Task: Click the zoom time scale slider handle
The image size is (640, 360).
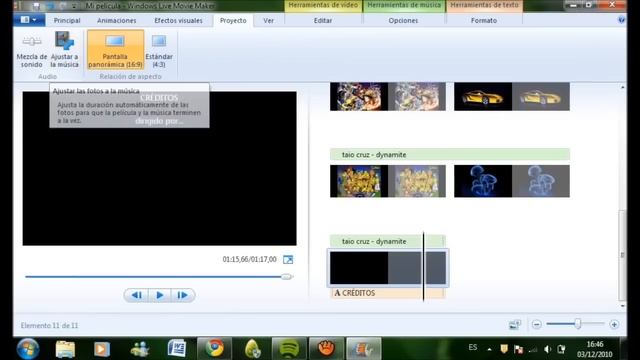Action: coord(578,324)
